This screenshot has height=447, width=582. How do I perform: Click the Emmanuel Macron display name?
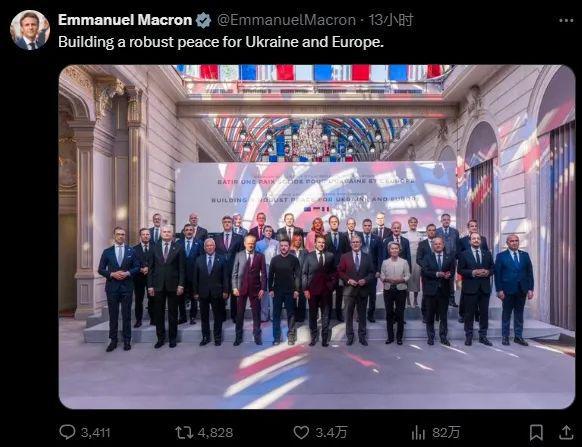[x=125, y=20]
